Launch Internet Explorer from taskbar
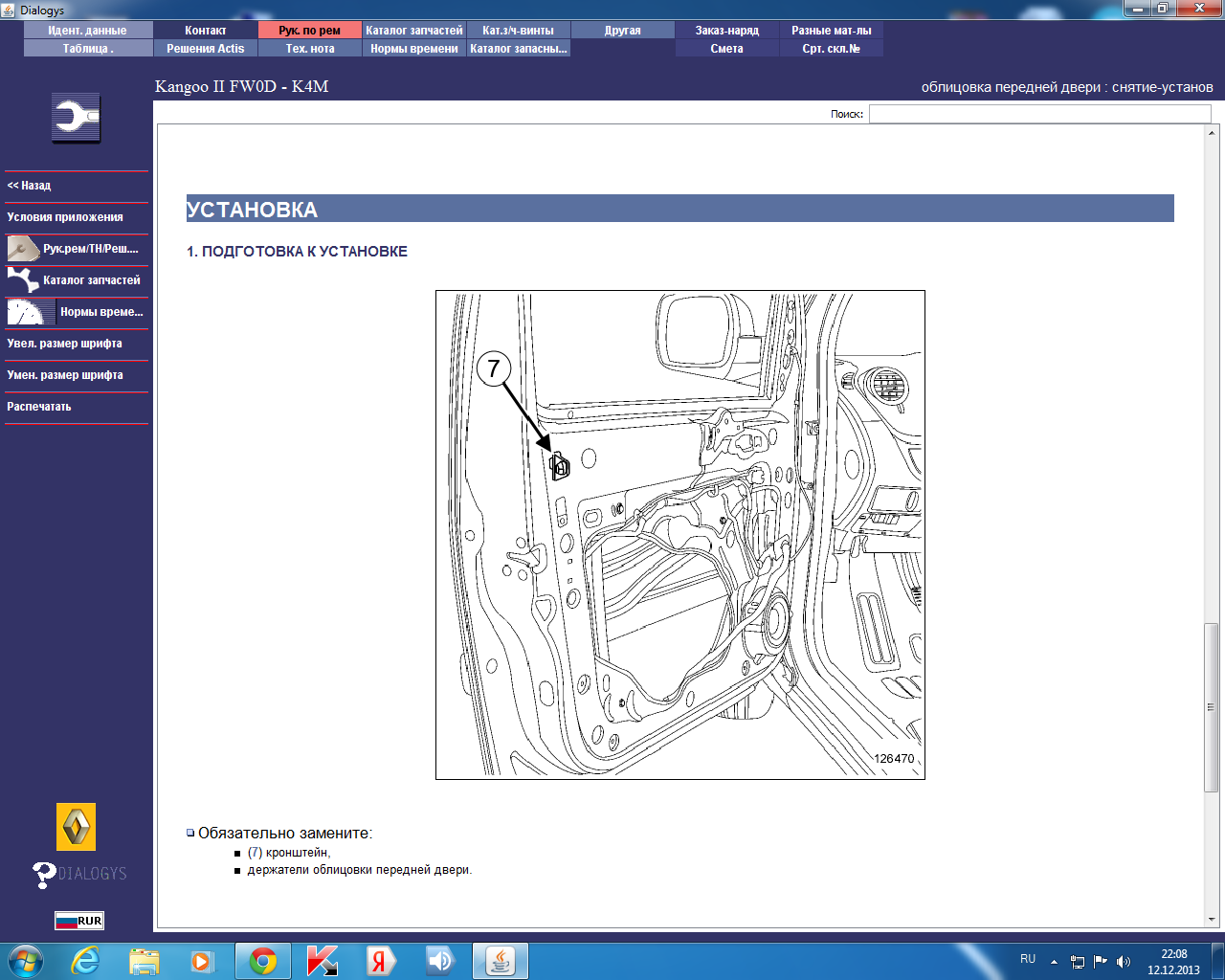Viewport: 1225px width, 980px height. pos(86,961)
